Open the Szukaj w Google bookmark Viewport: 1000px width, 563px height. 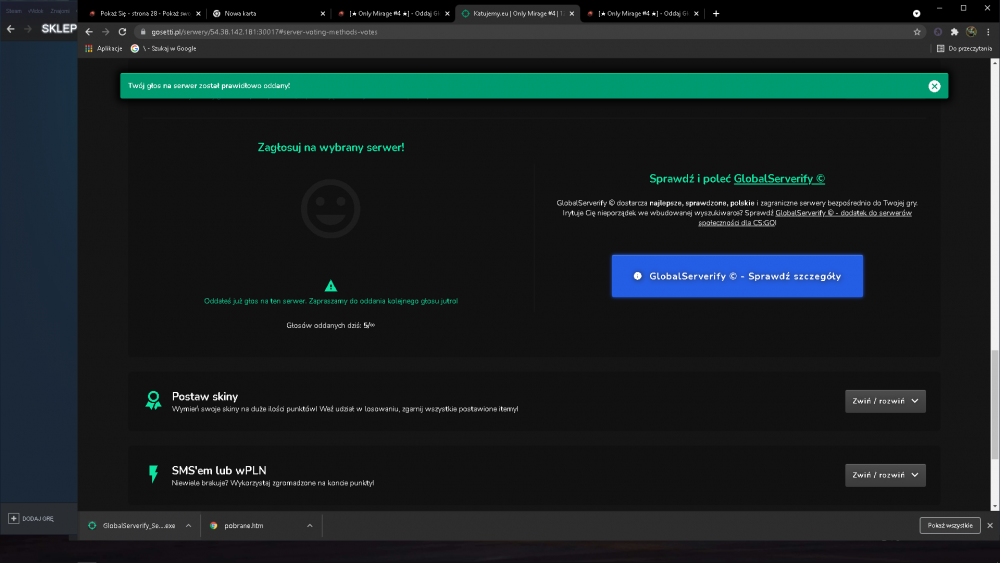(163, 48)
